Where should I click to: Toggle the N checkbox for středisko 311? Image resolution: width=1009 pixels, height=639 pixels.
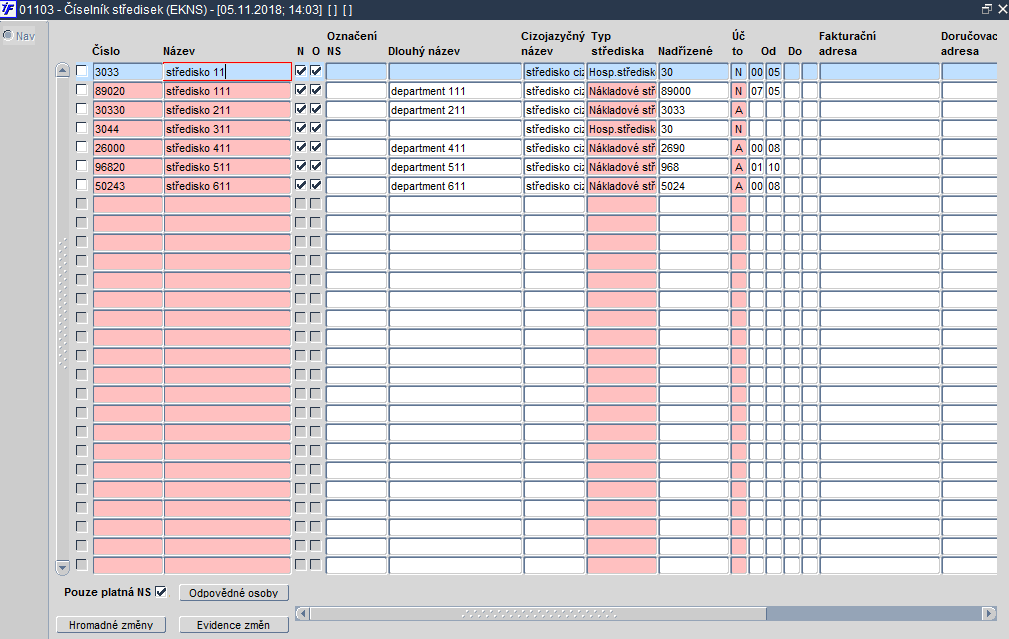coord(301,128)
